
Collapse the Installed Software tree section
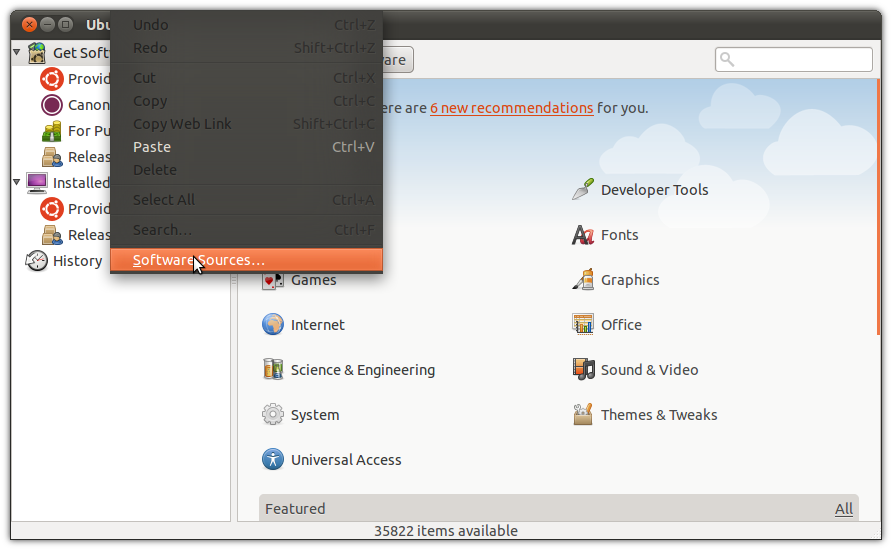pos(16,182)
